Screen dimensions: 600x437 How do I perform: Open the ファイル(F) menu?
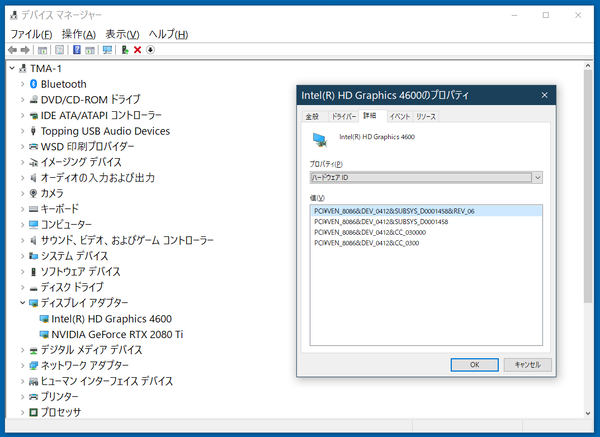pyautogui.click(x=31, y=34)
